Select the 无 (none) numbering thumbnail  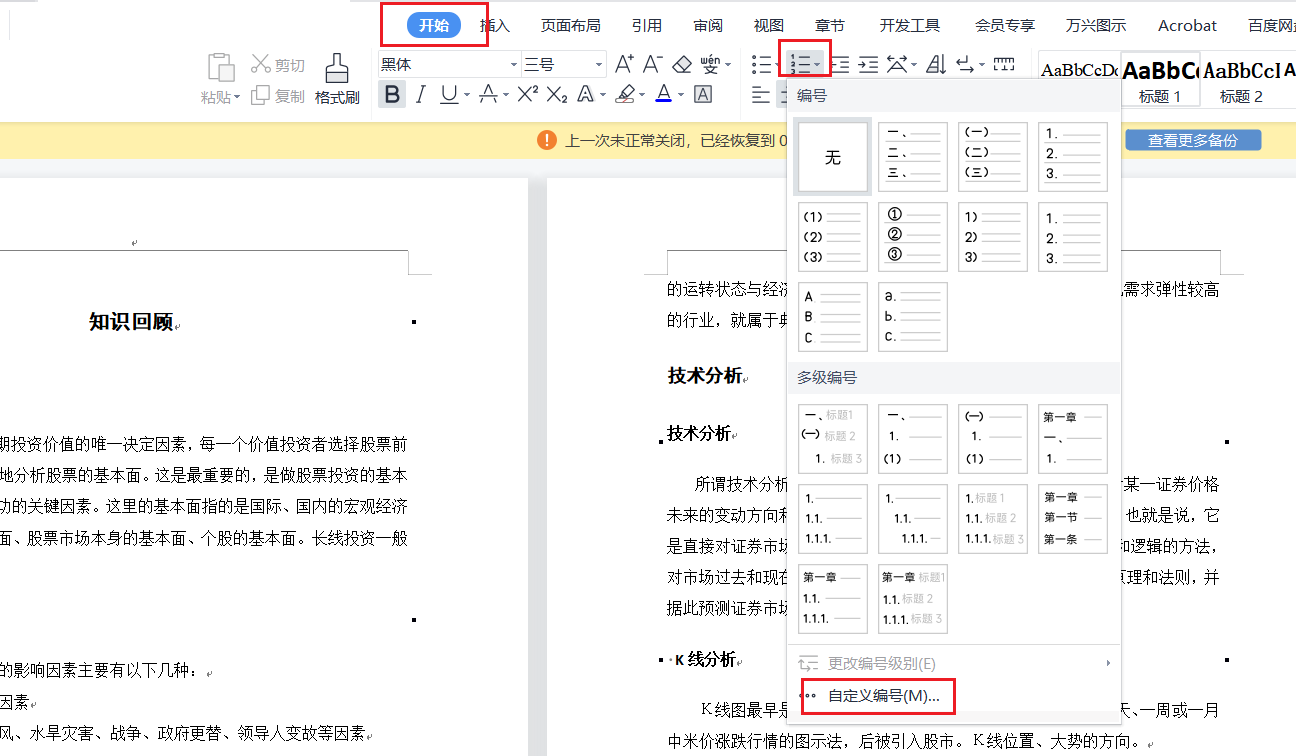tap(832, 158)
